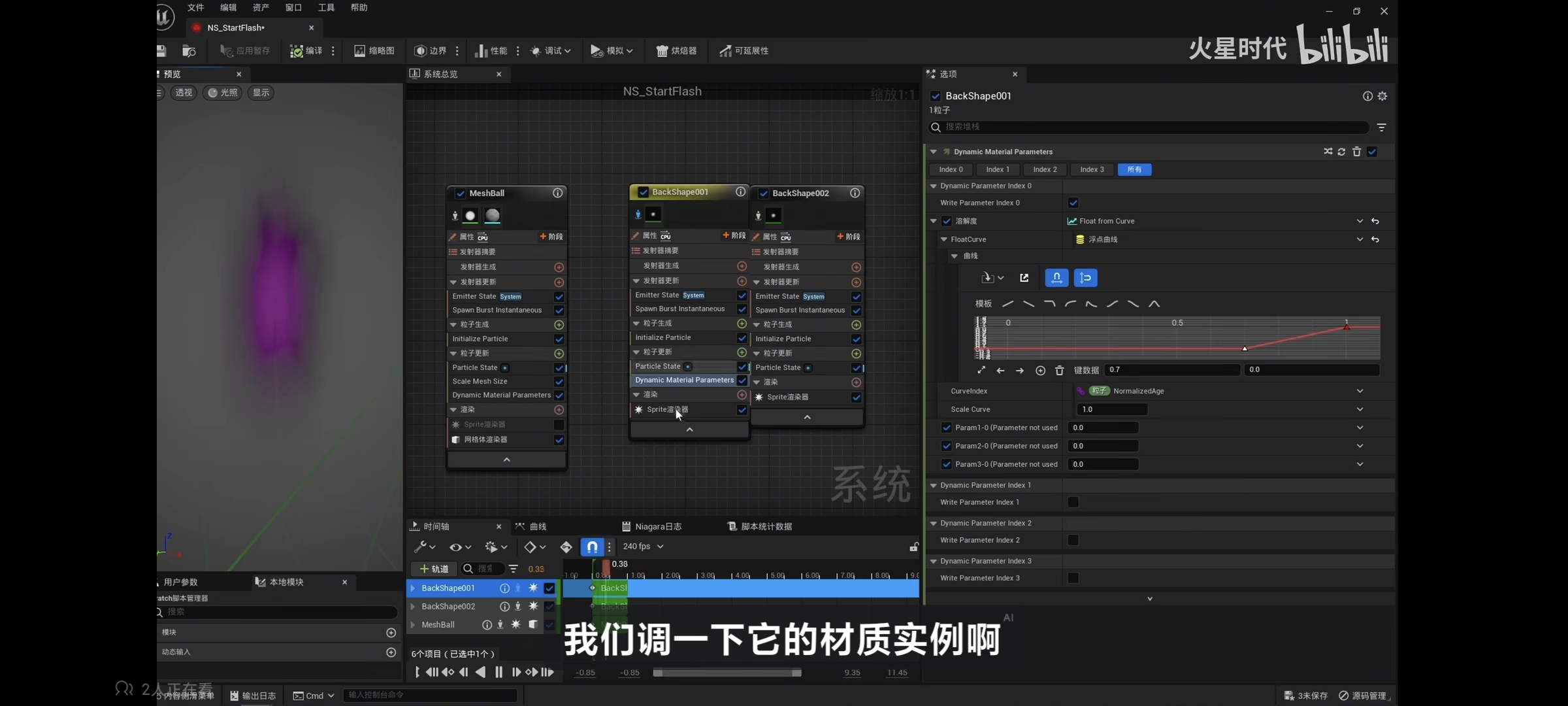The image size is (1568, 706).
Task: Click the snapping magnet icon in timeline toolbar
Action: click(x=591, y=546)
